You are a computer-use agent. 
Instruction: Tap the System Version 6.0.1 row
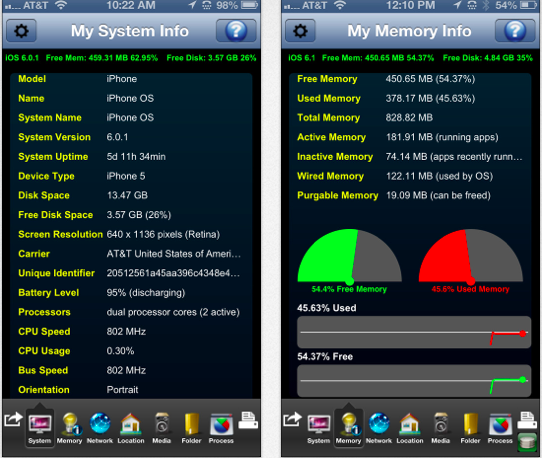click(x=131, y=137)
